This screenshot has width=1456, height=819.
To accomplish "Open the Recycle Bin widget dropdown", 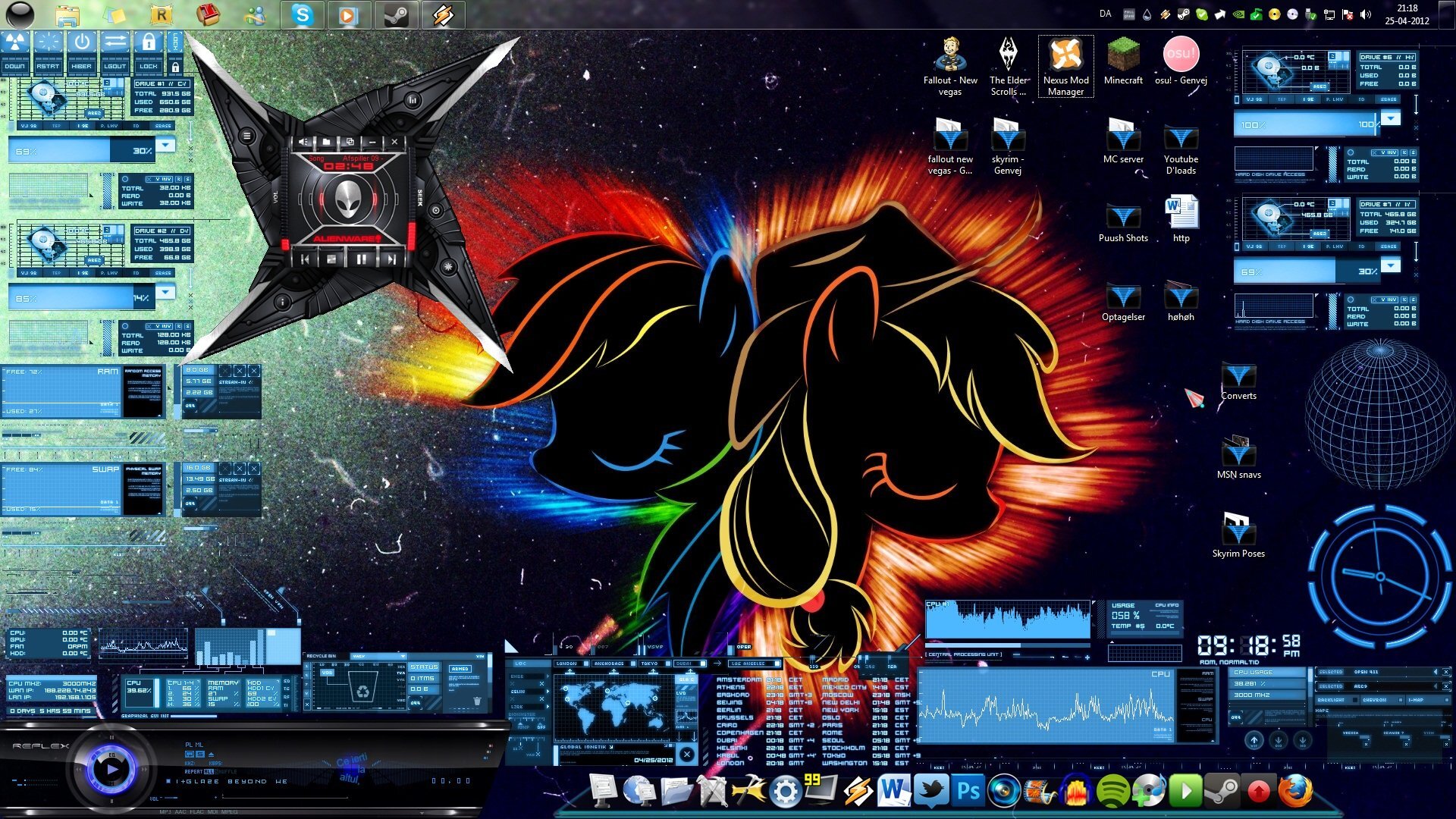I will click(402, 656).
